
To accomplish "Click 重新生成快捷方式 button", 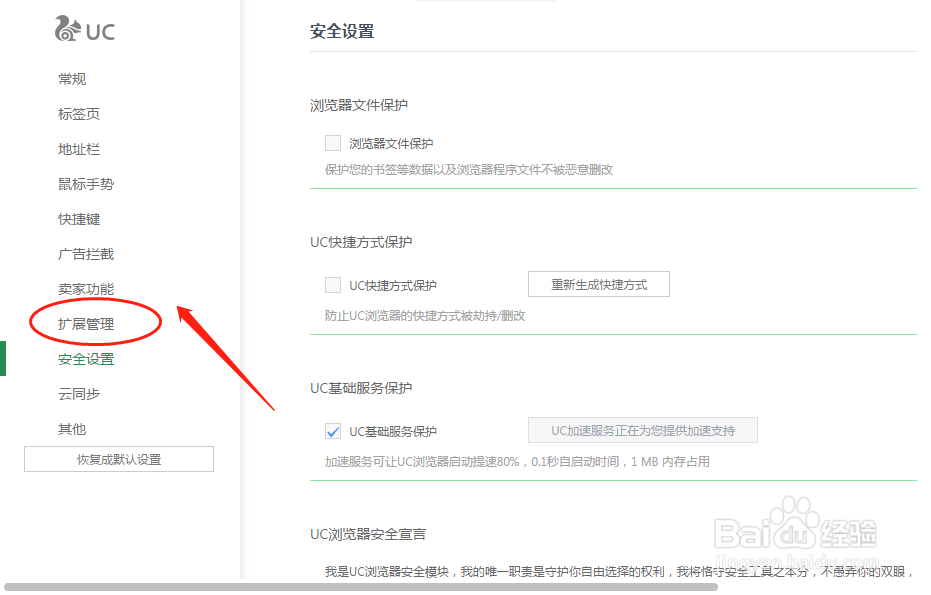I will 598,284.
